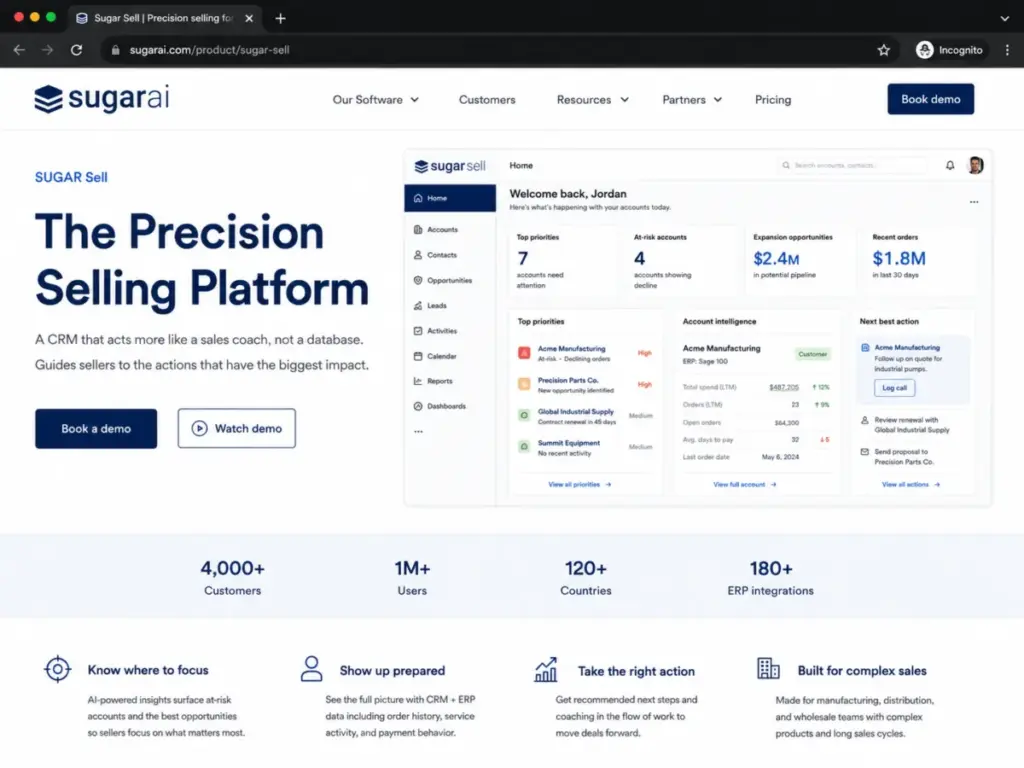Select the Sugar Sell browser tab

tap(164, 18)
